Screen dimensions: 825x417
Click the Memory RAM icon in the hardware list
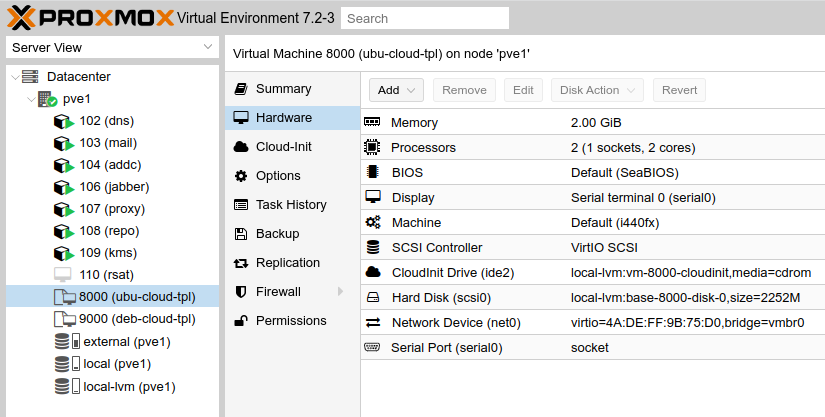[x=372, y=122]
